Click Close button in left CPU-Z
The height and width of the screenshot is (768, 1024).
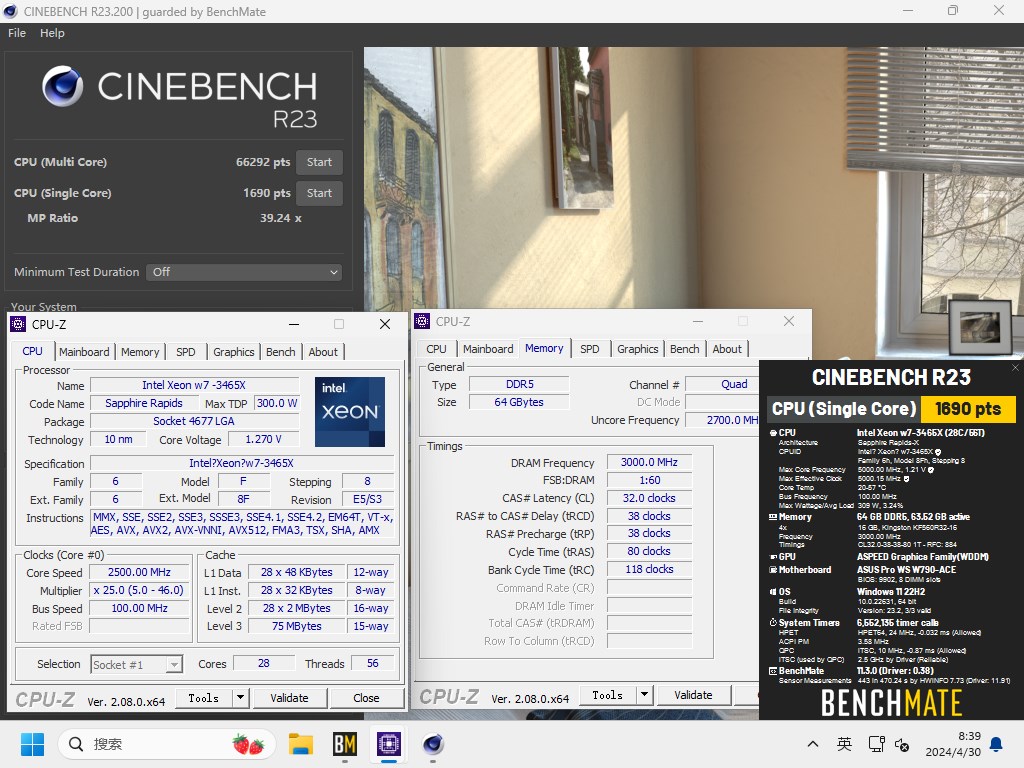366,698
